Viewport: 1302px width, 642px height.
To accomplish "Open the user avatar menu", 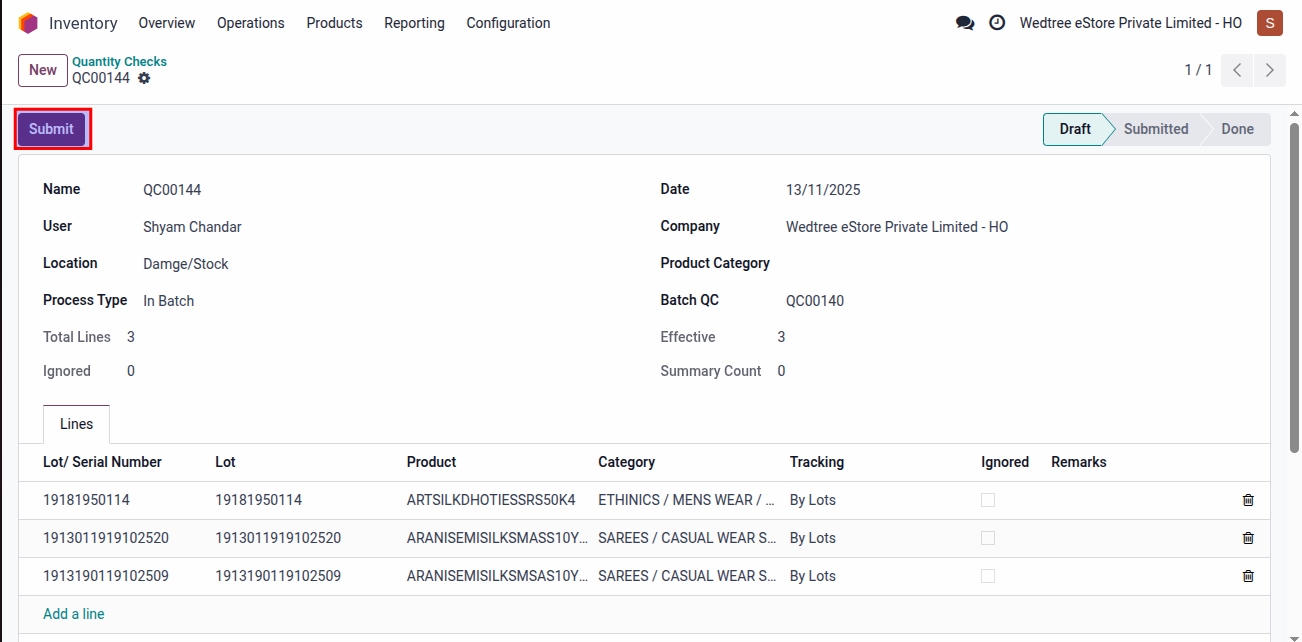I will click(x=1269, y=22).
